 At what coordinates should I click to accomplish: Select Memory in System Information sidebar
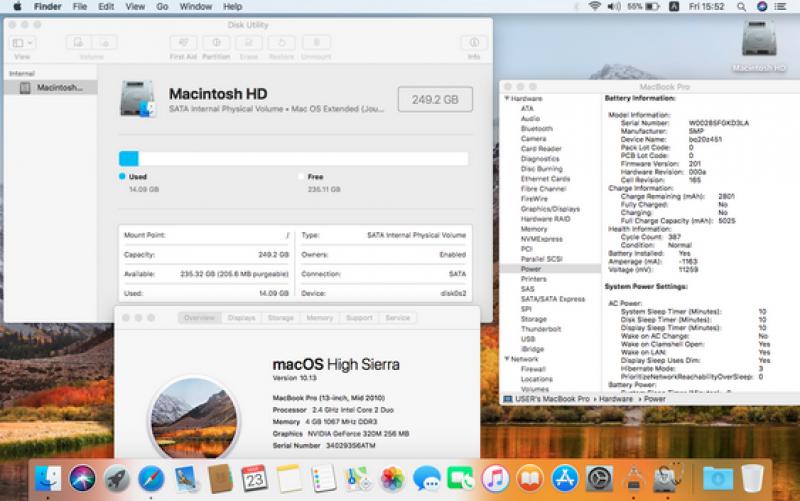pyautogui.click(x=534, y=229)
